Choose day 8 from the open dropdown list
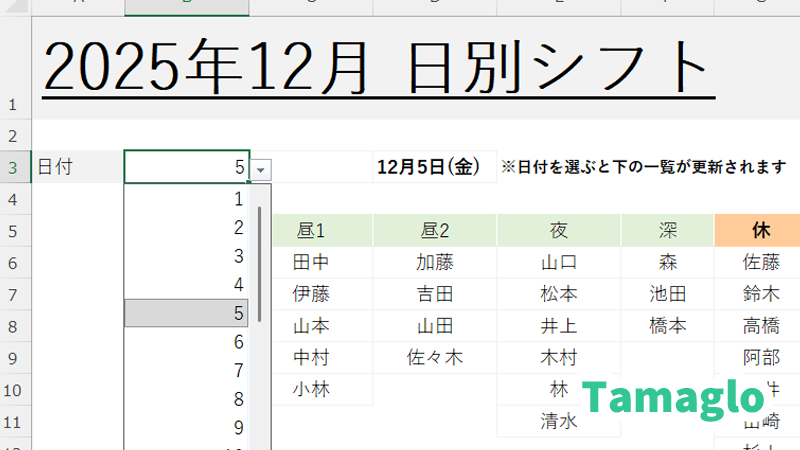The image size is (800, 450). click(238, 399)
